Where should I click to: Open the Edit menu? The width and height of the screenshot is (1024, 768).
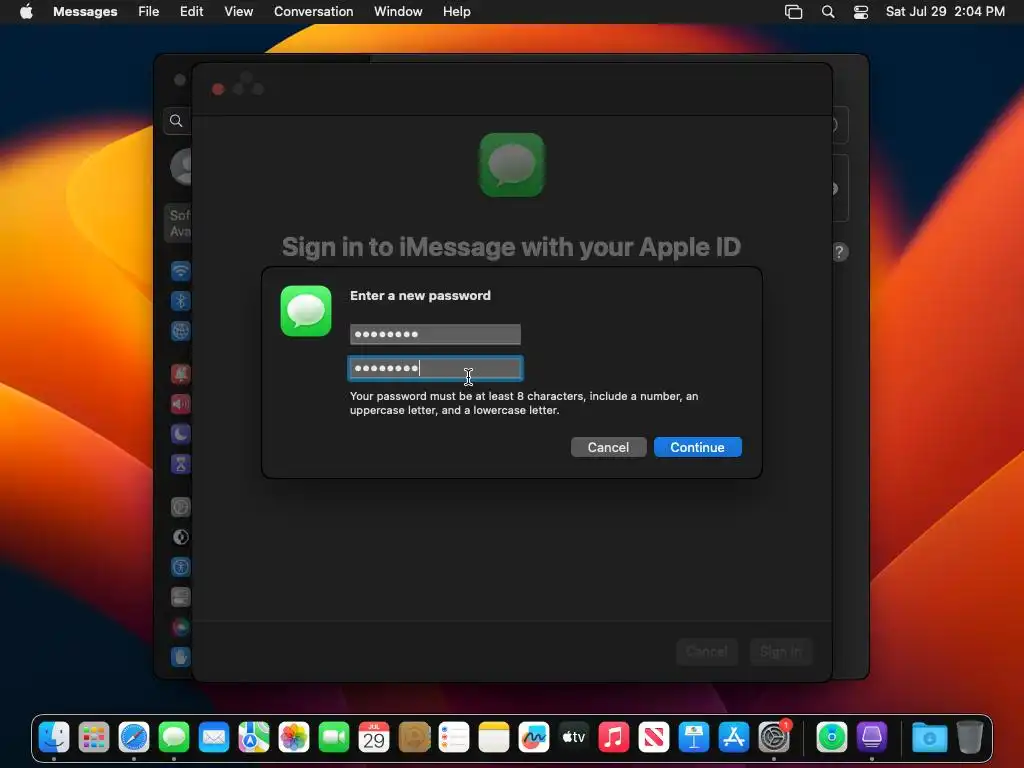(x=191, y=11)
